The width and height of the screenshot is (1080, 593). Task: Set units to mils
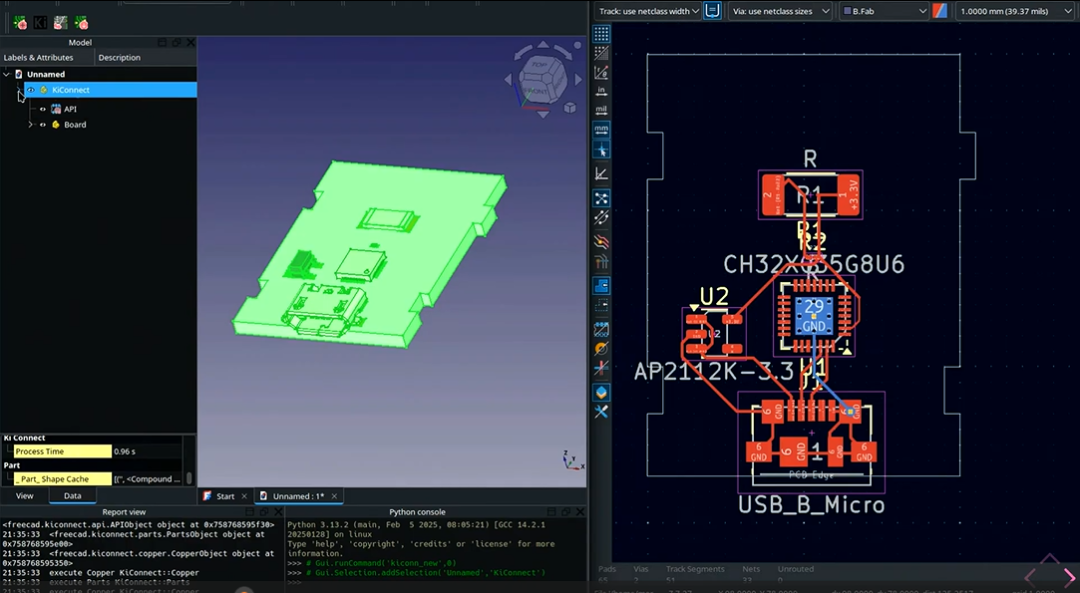(601, 110)
